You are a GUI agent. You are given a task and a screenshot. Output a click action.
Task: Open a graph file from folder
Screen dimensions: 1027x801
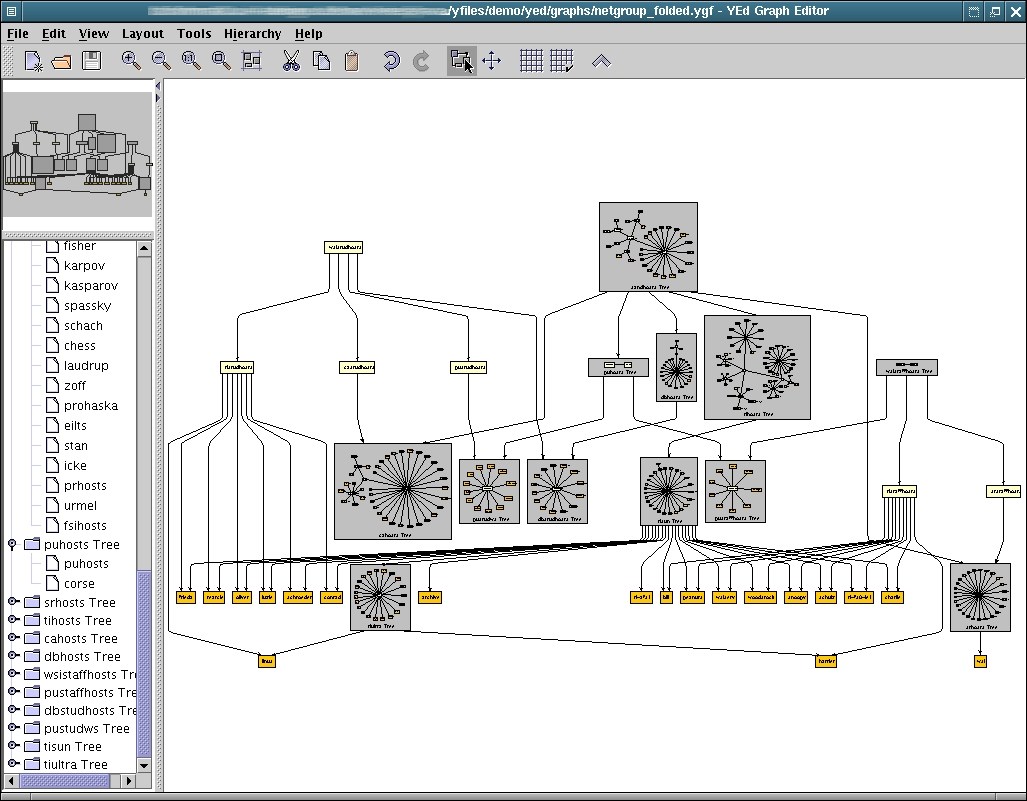click(x=61, y=61)
